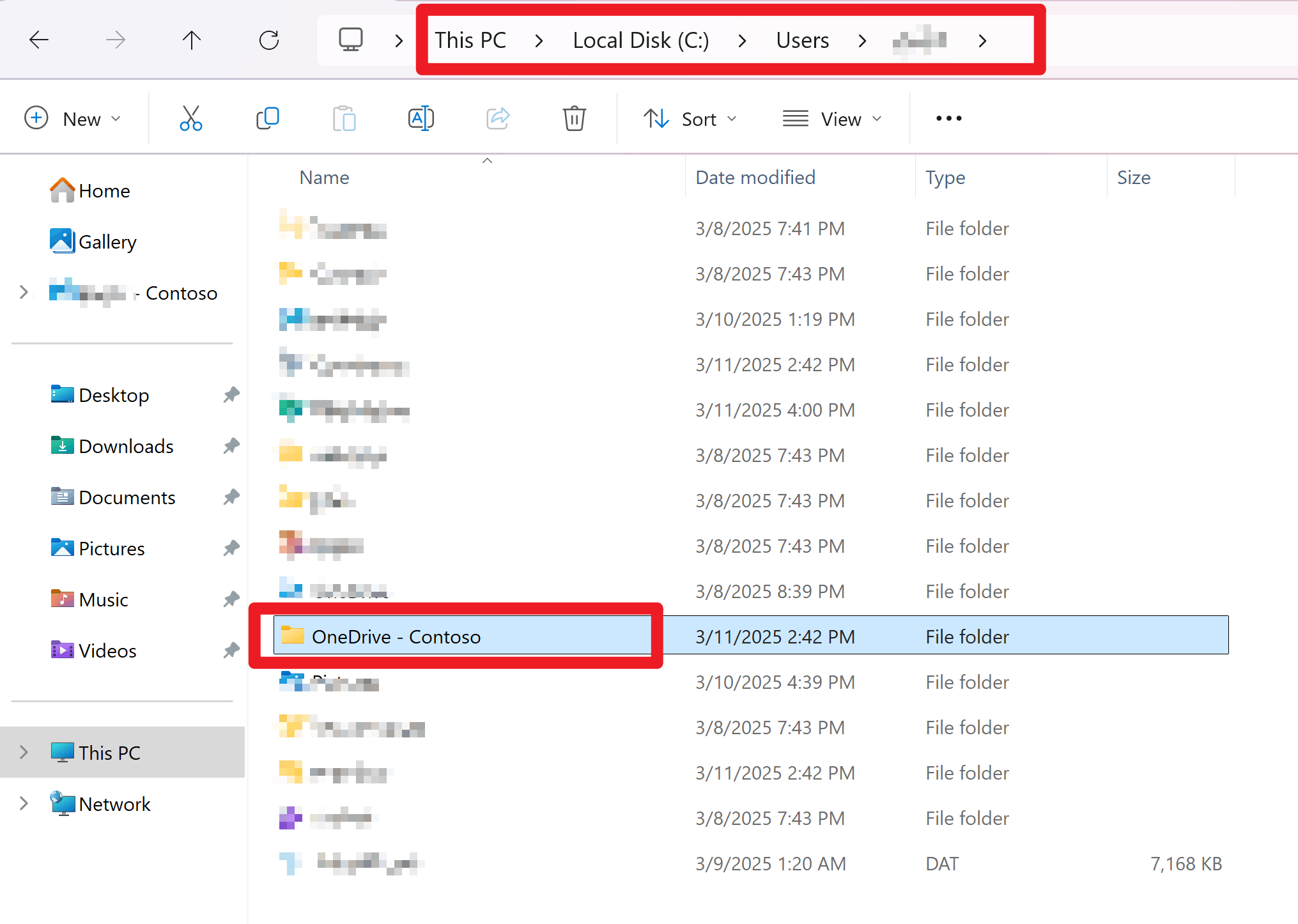
Task: Expand the This PC tree node
Action: [x=24, y=752]
